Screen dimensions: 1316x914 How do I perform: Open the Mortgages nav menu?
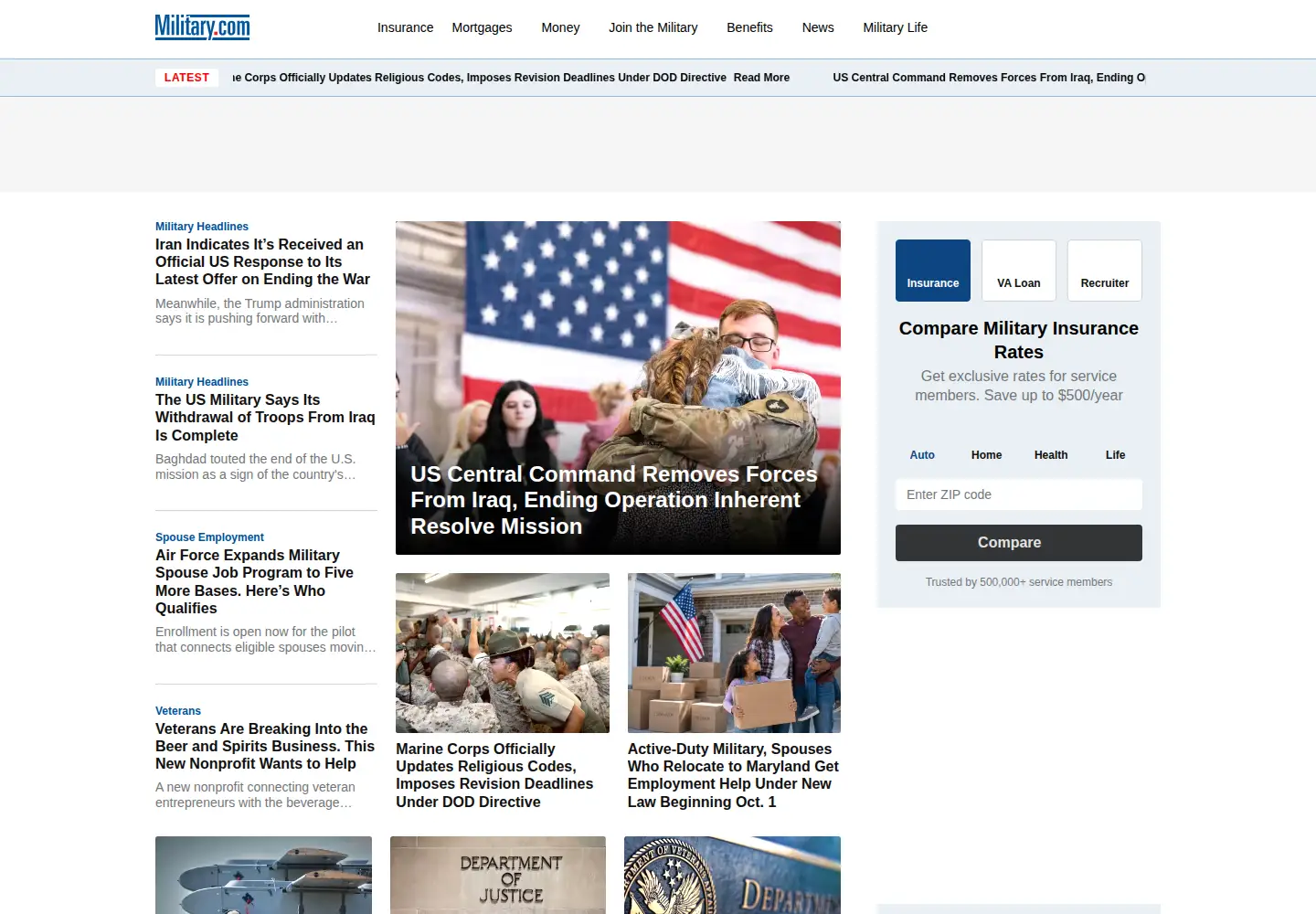482,27
